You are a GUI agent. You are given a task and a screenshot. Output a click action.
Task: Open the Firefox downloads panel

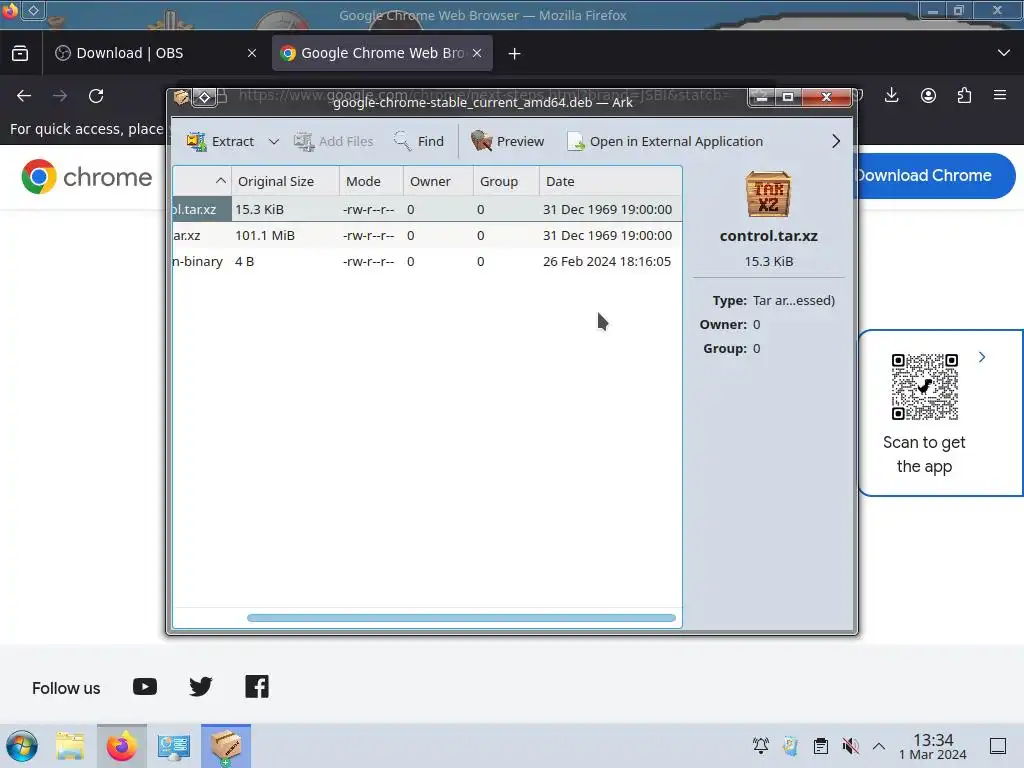(x=891, y=96)
